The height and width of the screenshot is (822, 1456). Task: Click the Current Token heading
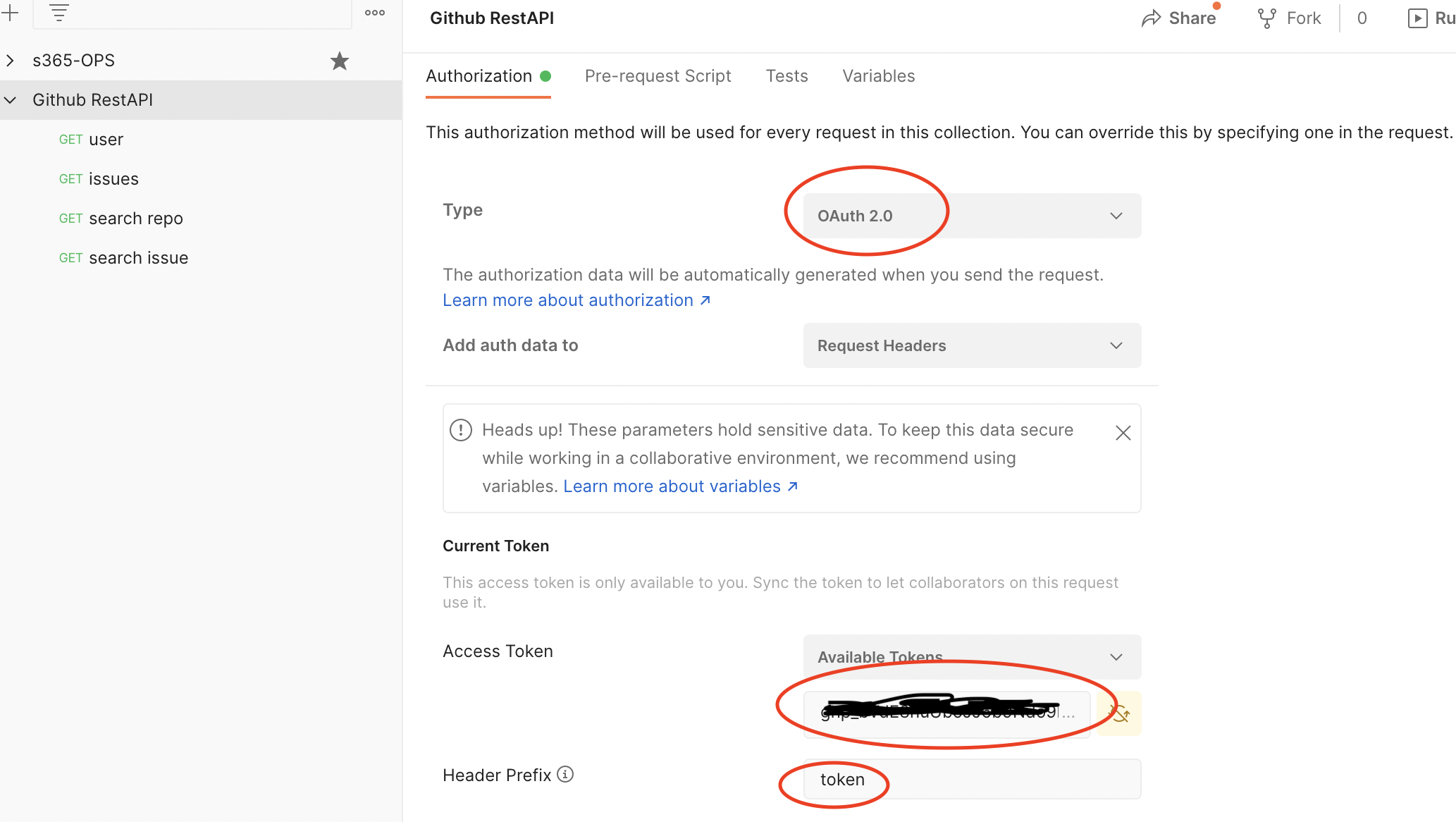click(495, 546)
